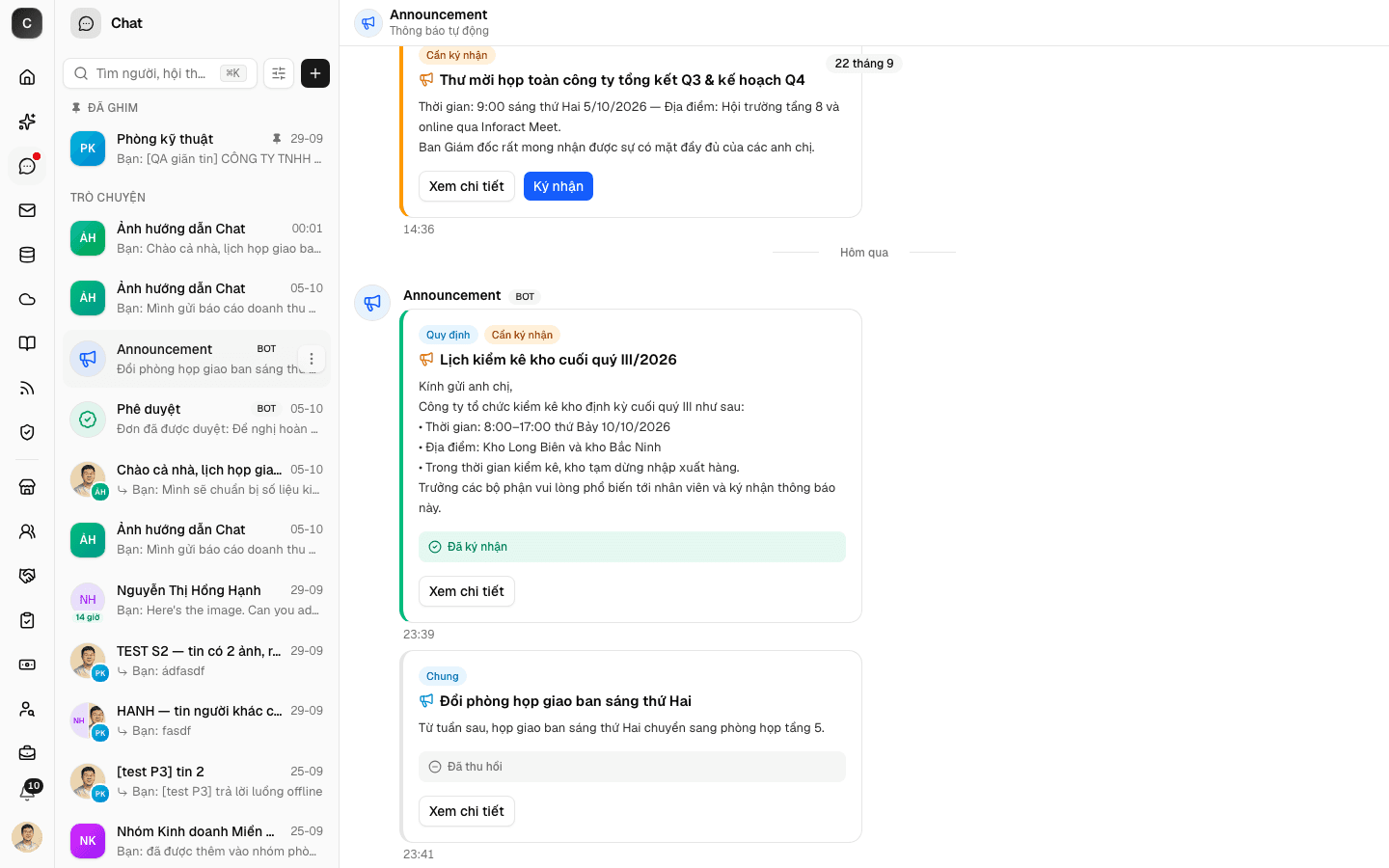Focus the search people and conversations field
Screen dimensions: 1389x868
tap(160, 73)
